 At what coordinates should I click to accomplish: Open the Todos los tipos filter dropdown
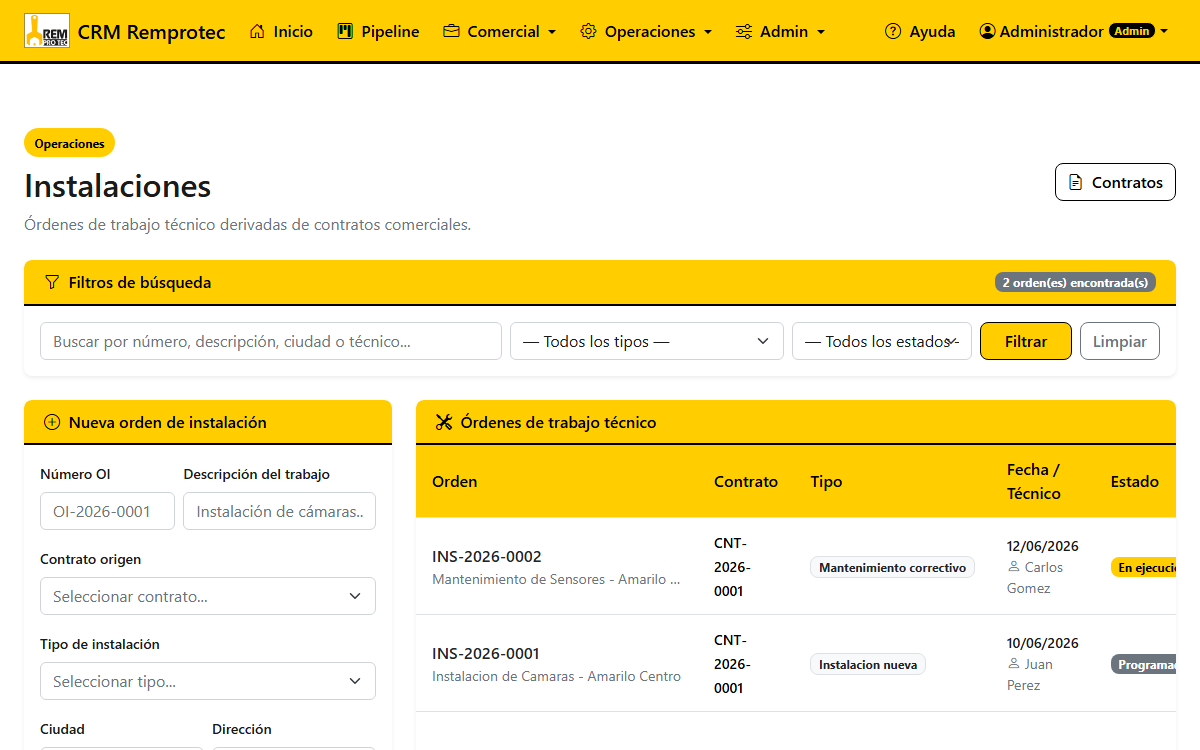coord(647,341)
